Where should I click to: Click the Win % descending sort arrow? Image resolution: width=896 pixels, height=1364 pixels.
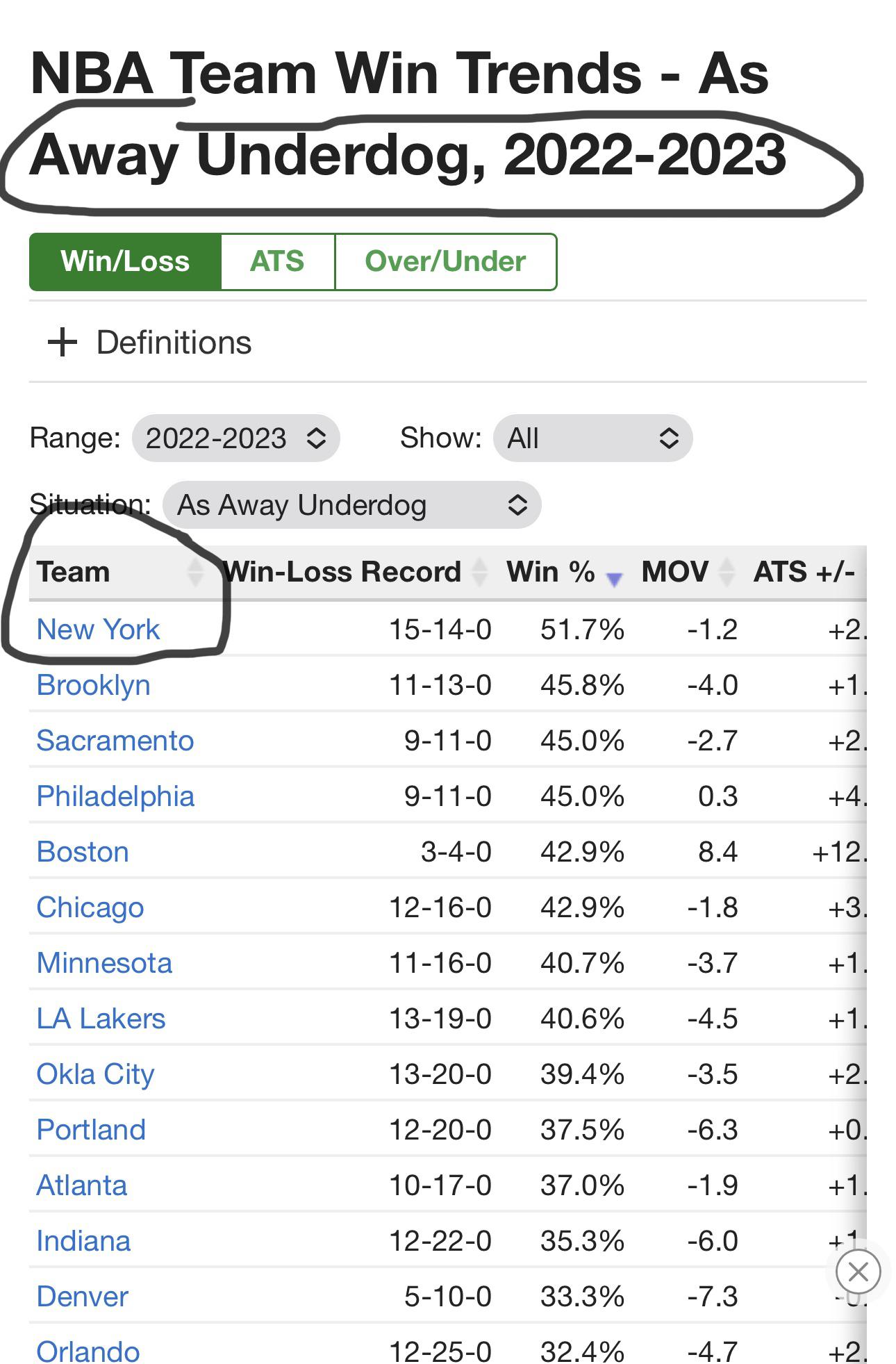tap(614, 578)
